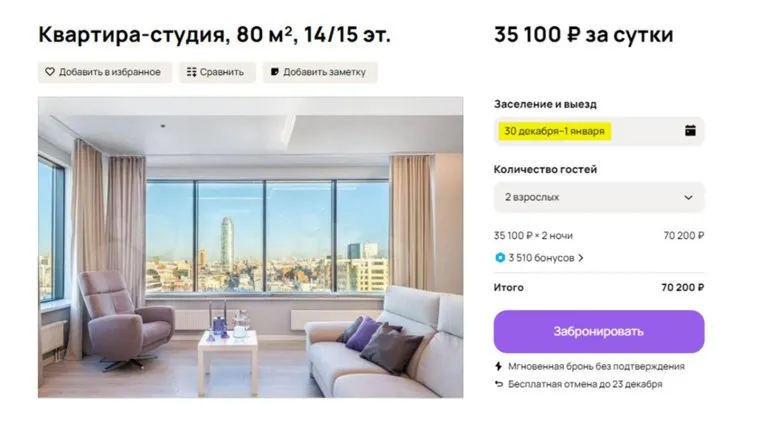Screen dimensions: 760x423
Task: Click the compare icon next to Сравнить
Action: pos(191,72)
